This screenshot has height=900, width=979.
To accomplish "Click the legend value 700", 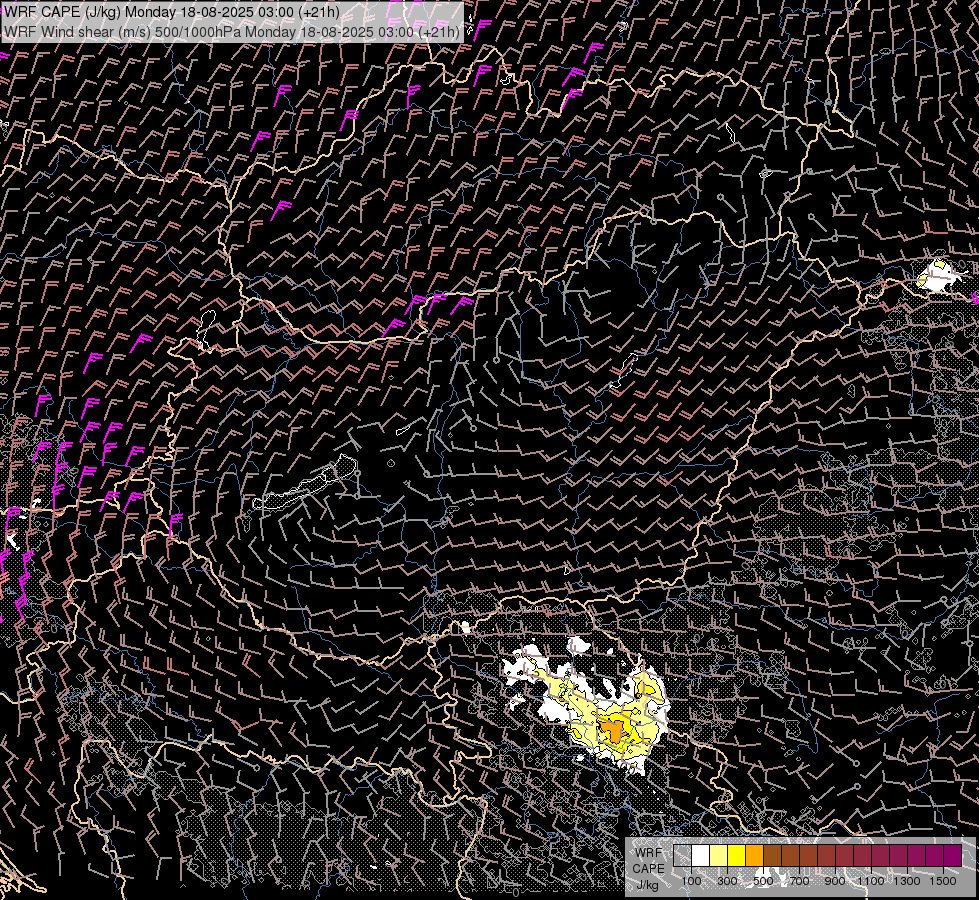I will [799, 881].
